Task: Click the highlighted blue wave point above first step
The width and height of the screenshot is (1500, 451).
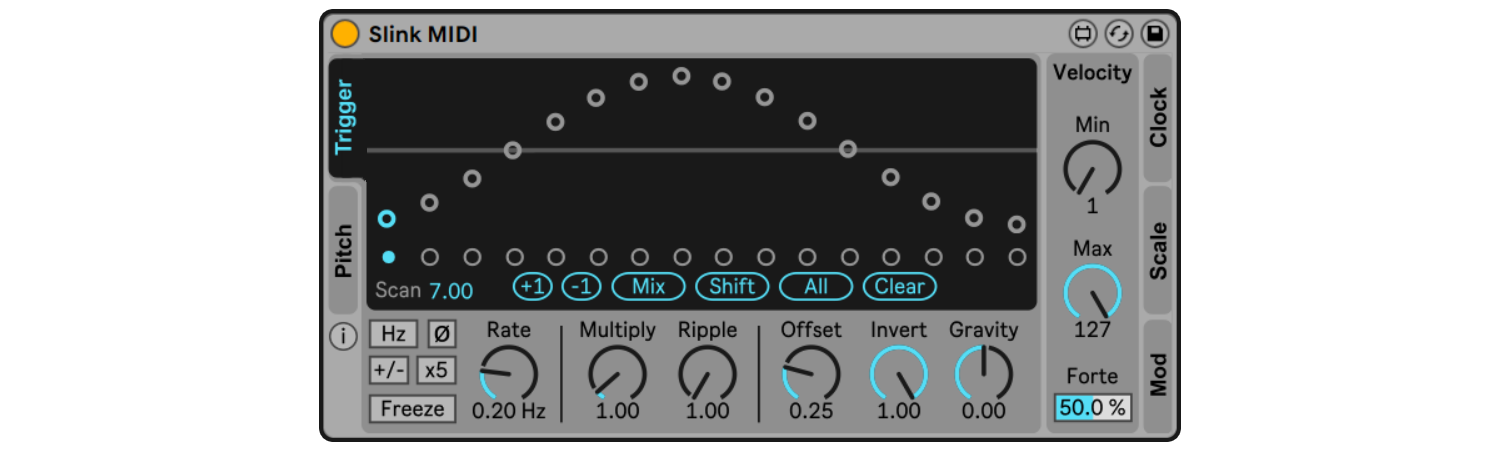Action: tap(387, 218)
